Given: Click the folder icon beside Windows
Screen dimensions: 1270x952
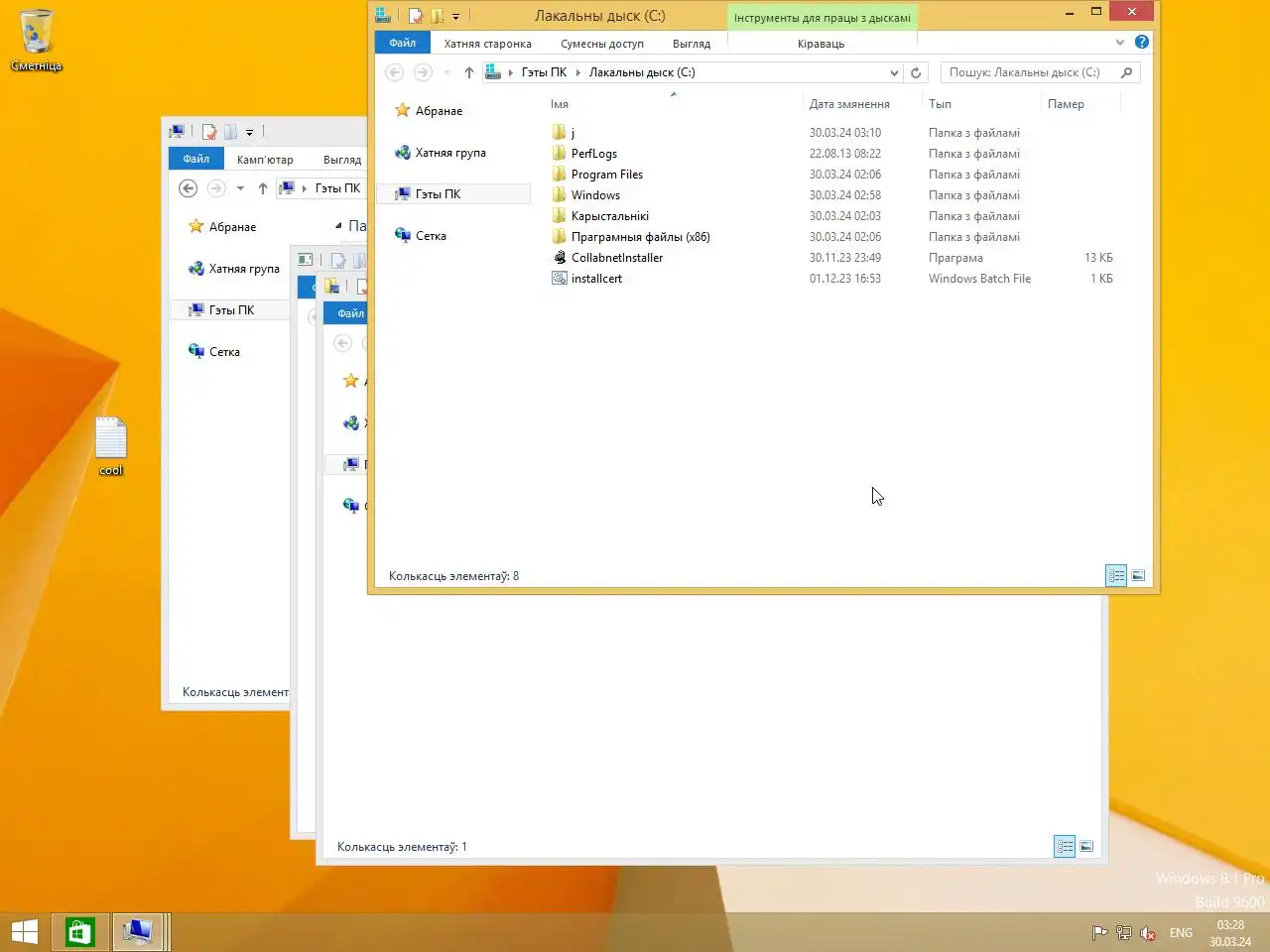Looking at the screenshot, I should tap(560, 195).
